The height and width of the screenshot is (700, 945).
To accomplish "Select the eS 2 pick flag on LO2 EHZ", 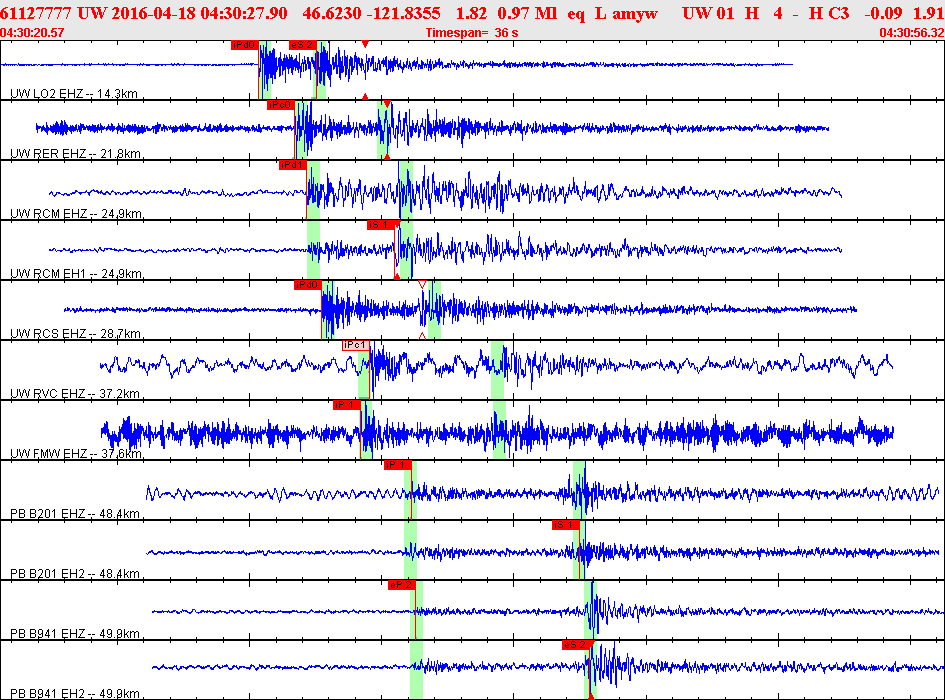I will click(303, 45).
